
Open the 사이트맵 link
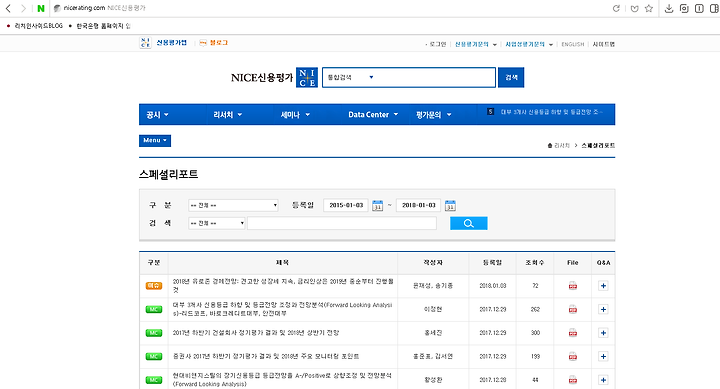(603, 45)
